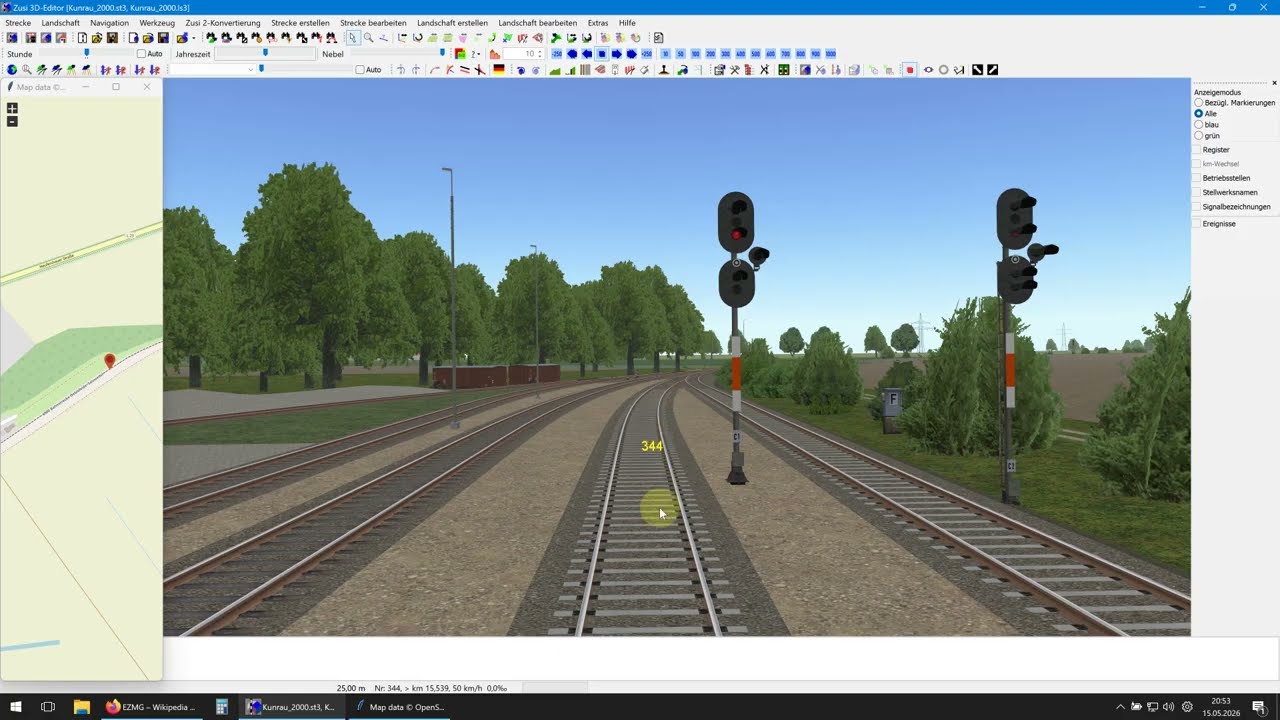The height and width of the screenshot is (720, 1280).
Task: Adjust the Stunde hour slider
Action: (87, 53)
